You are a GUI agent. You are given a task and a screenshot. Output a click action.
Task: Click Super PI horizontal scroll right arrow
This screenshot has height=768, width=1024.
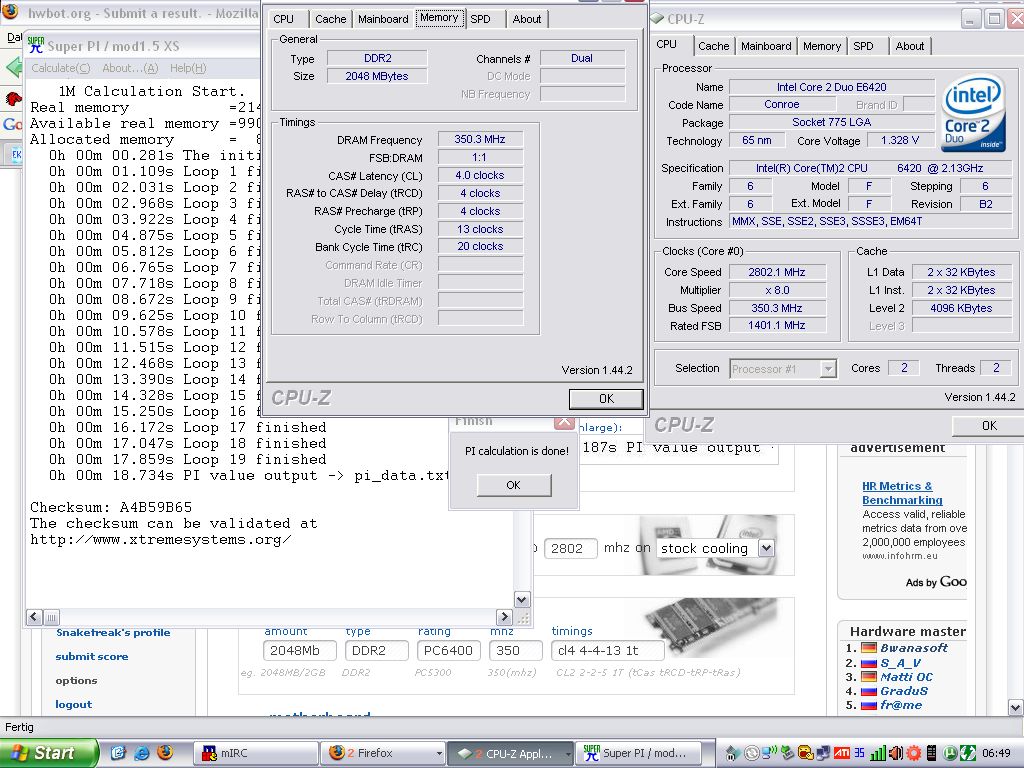504,616
